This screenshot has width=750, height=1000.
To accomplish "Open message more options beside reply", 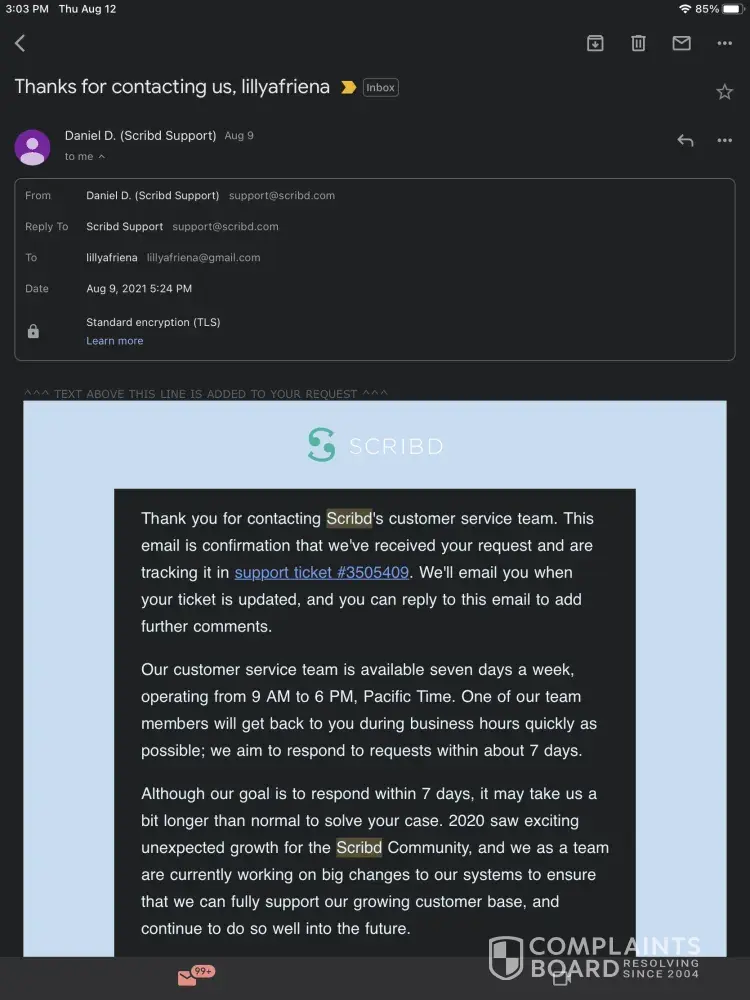I will (x=725, y=141).
